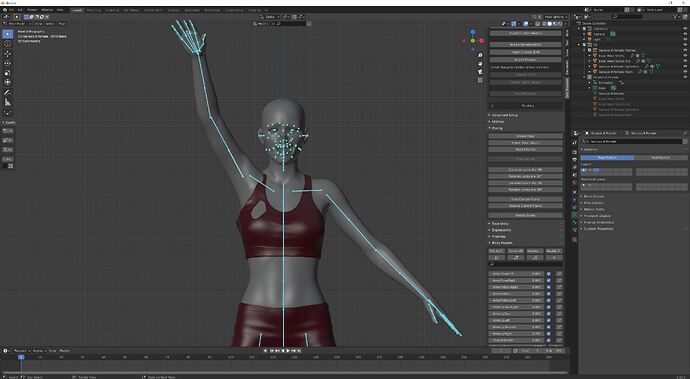Switch viewport to solid shading
The image size is (690, 379).
click(x=549, y=24)
